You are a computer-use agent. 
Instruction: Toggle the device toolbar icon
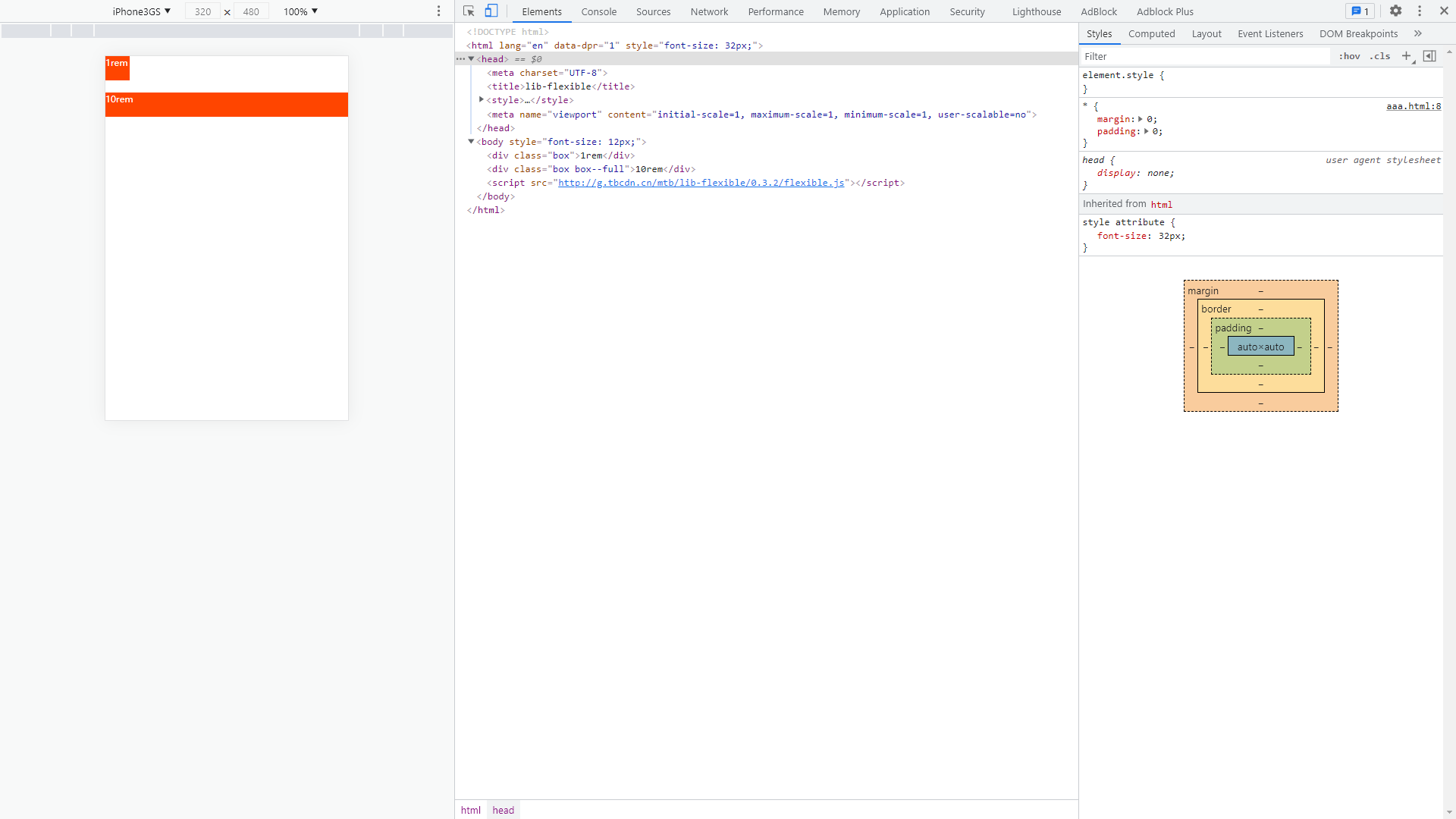pos(491,11)
